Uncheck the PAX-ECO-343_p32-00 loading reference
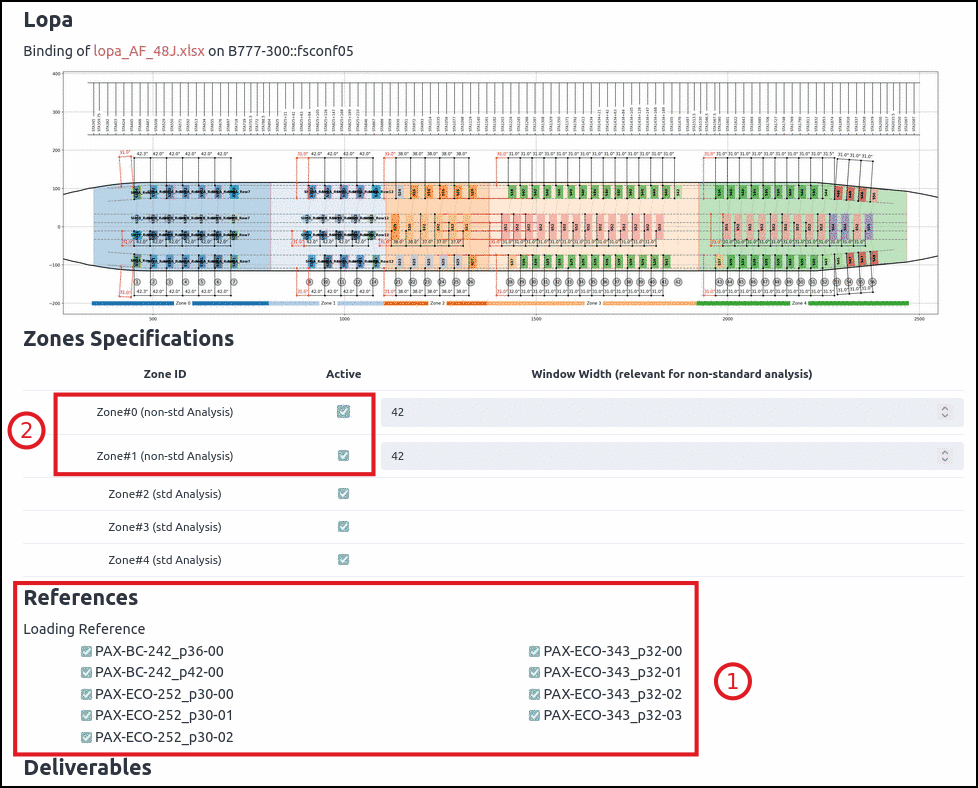 coord(535,651)
